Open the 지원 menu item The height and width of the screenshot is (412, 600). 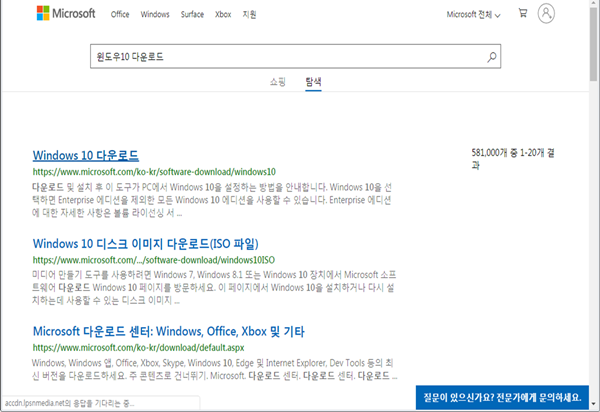coord(249,14)
